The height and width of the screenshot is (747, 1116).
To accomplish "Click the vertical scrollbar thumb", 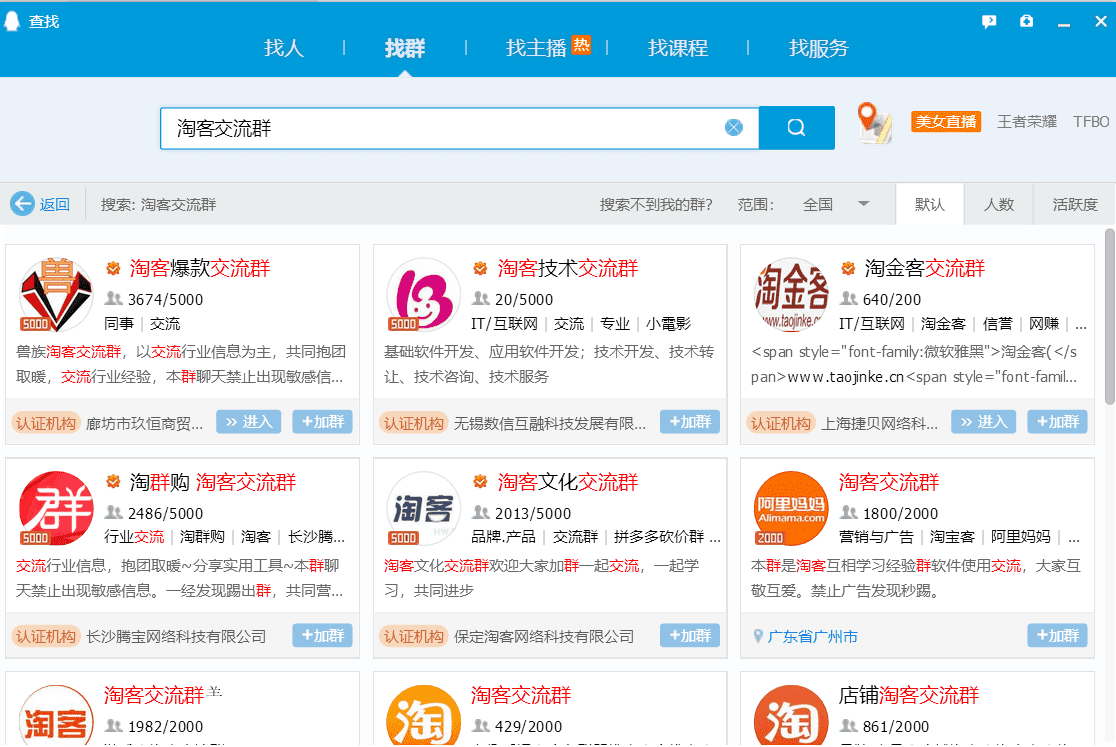I will click(x=1110, y=317).
